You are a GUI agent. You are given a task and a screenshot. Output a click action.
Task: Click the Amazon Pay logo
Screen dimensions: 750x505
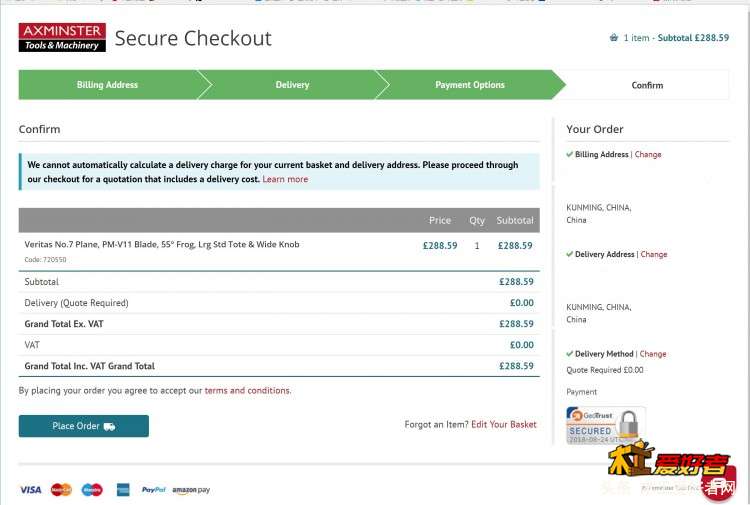[x=191, y=490]
